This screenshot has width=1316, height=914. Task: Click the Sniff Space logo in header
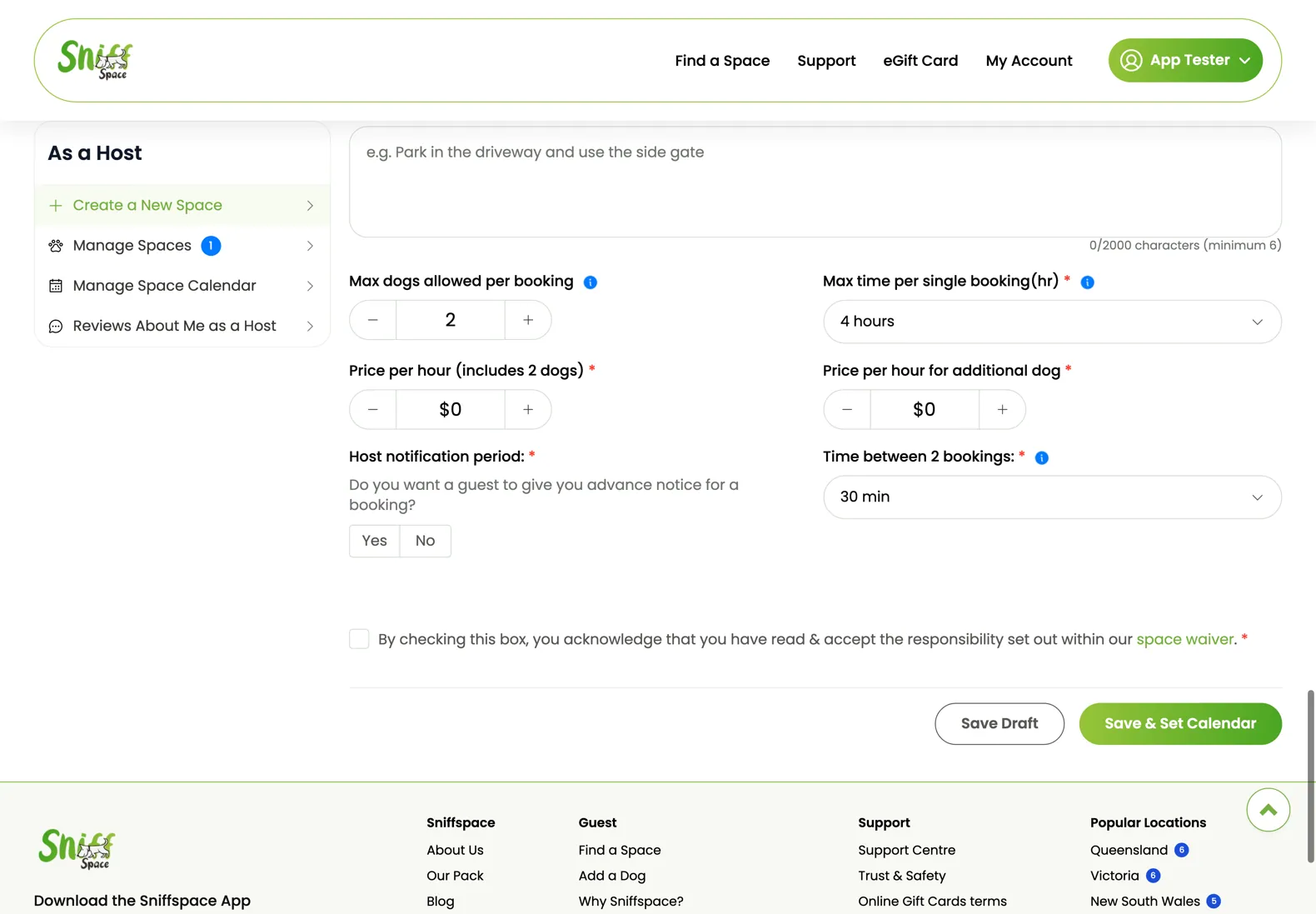pyautogui.click(x=95, y=60)
